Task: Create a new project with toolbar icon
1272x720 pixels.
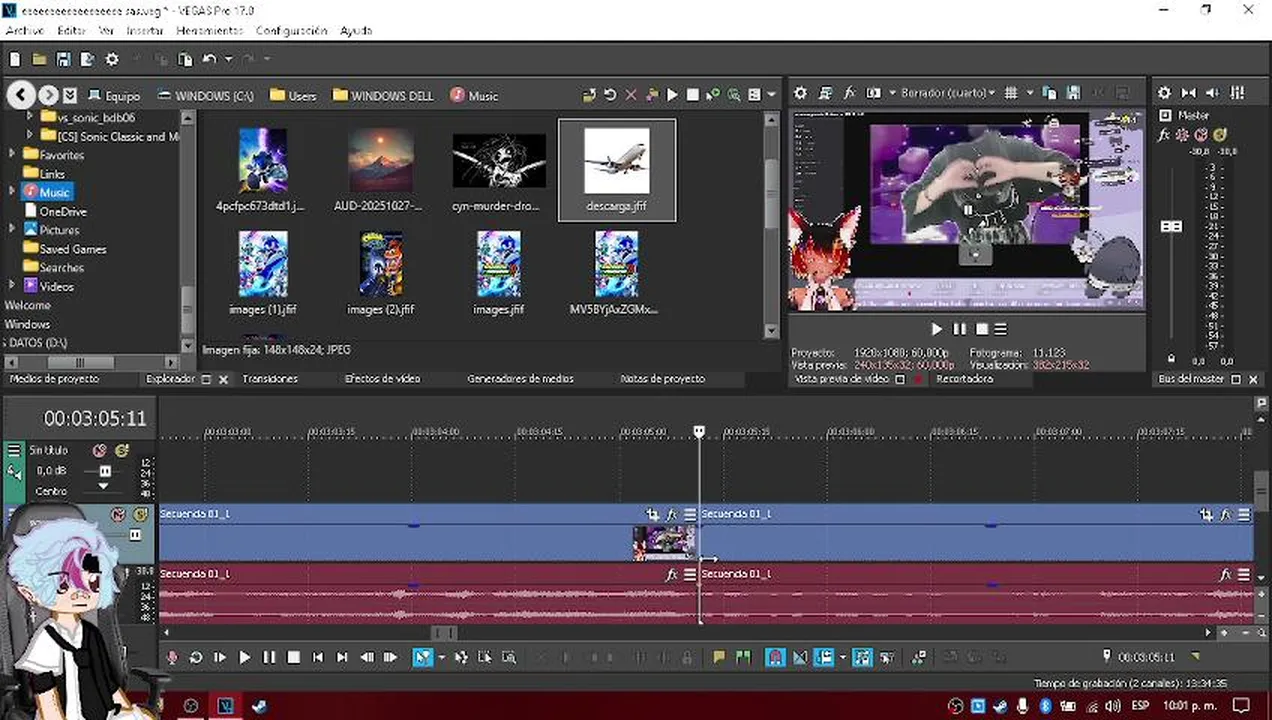Action: [x=15, y=60]
